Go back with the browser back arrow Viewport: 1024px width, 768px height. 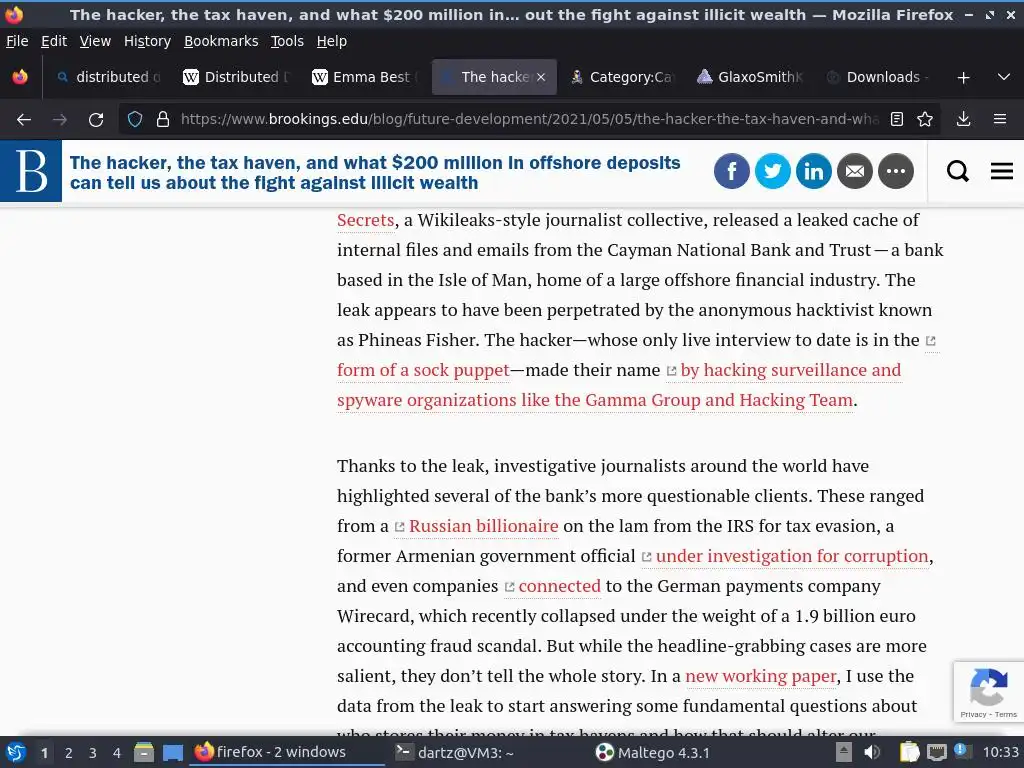pyautogui.click(x=24, y=120)
